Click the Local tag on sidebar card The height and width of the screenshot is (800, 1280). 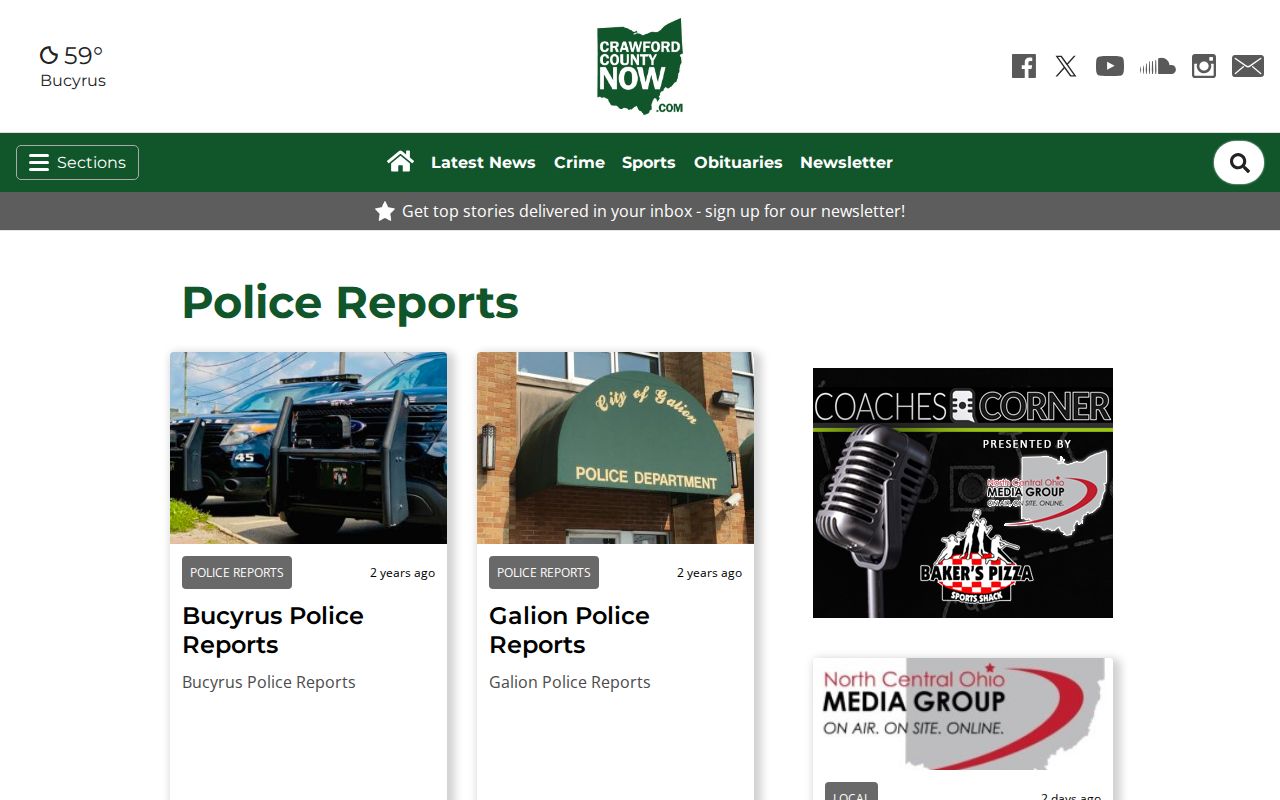point(851,792)
